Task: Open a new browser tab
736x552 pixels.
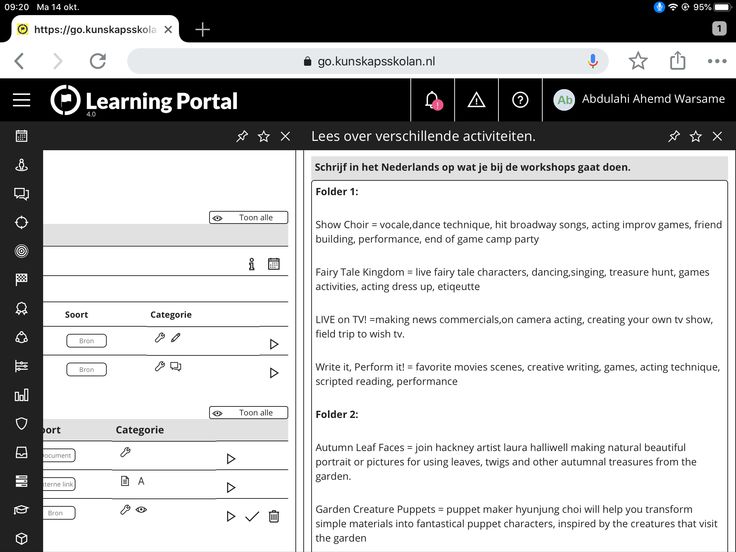Action: pos(202,30)
